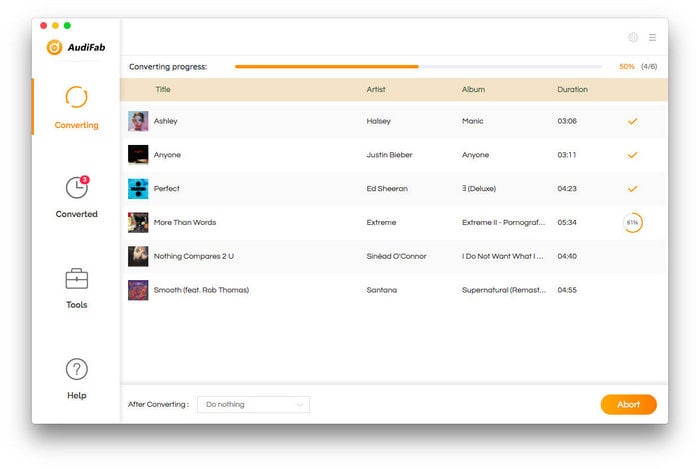The image size is (700, 469).
Task: Click the macOS green zoom button
Action: point(67,25)
